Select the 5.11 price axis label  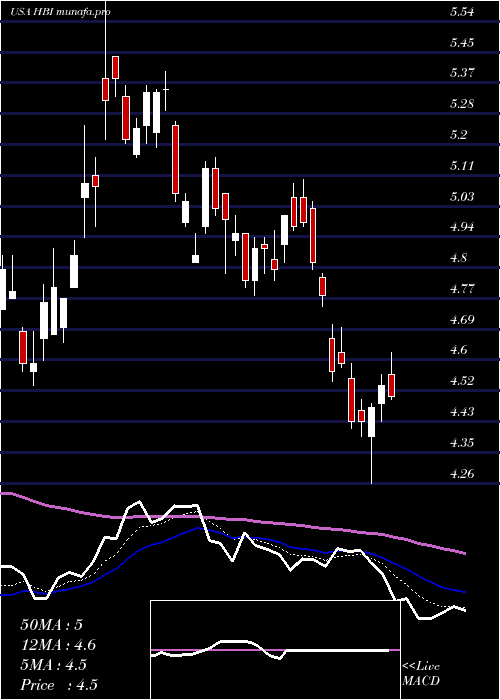coord(462,166)
